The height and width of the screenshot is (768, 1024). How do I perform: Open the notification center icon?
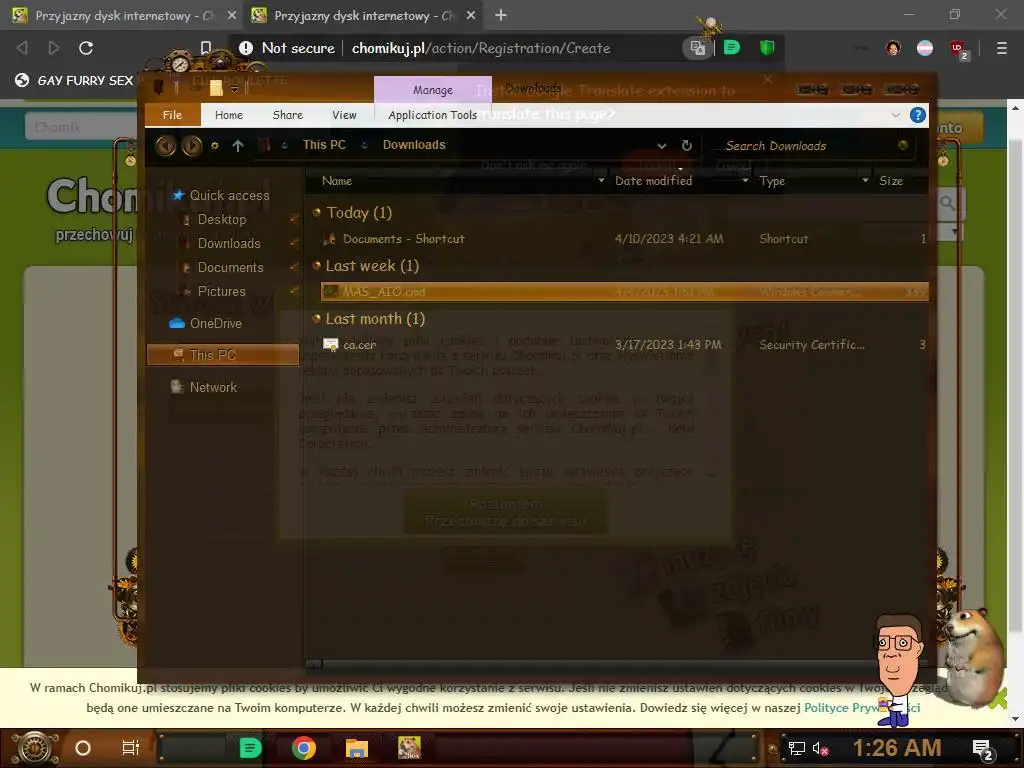coord(982,750)
